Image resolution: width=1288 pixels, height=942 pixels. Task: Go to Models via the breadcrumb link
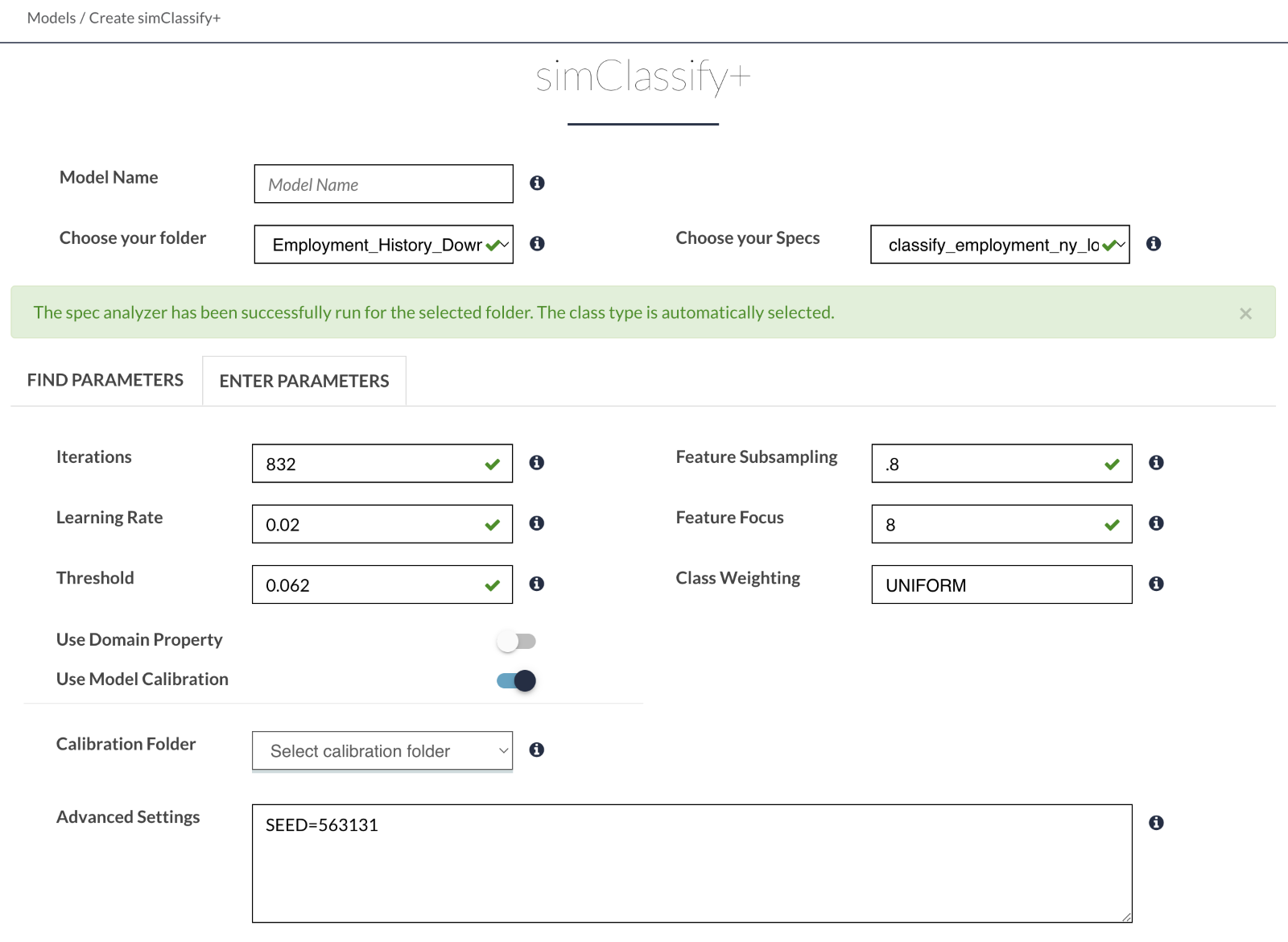tap(51, 19)
